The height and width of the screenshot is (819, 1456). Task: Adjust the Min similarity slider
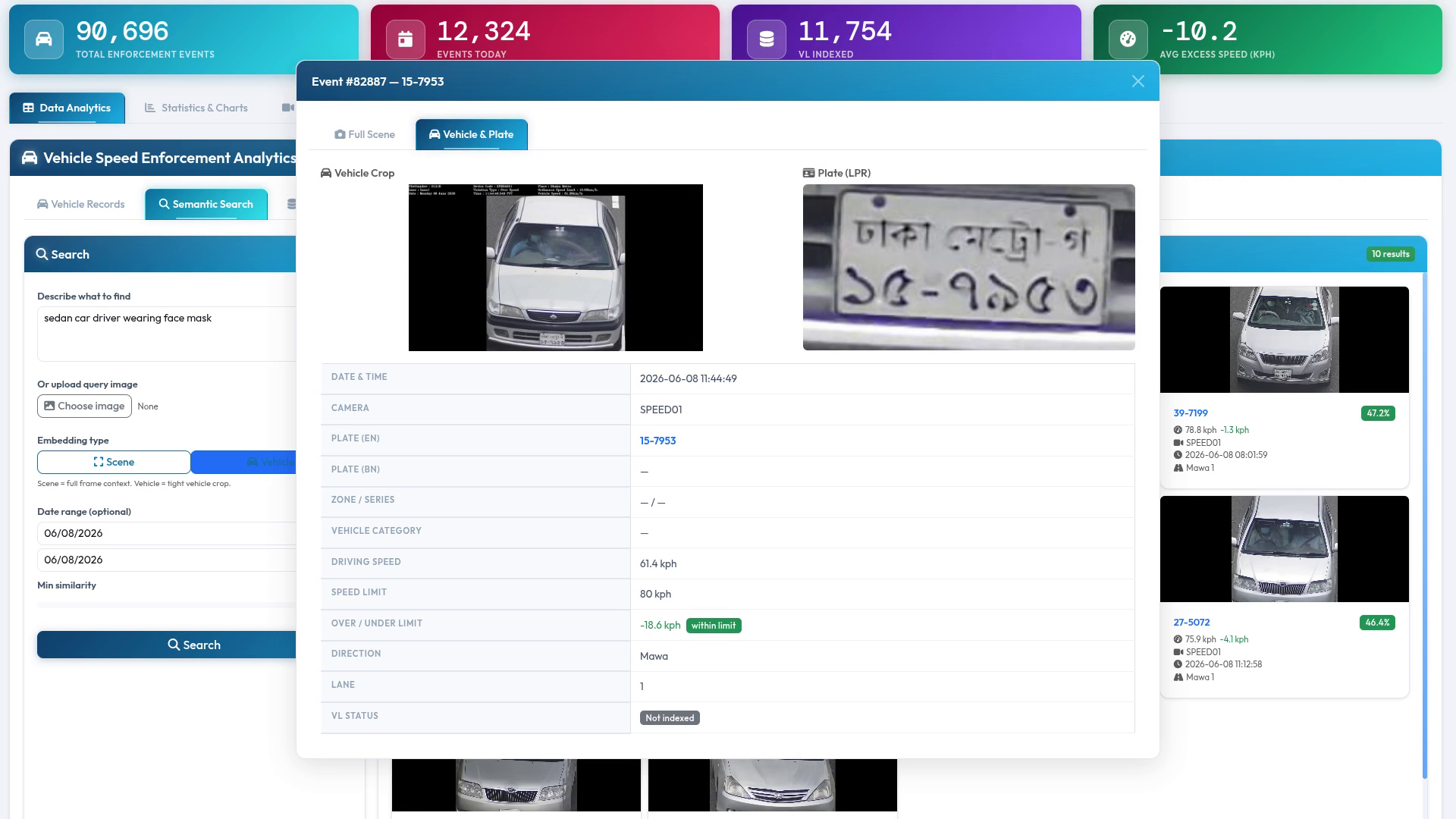[167, 605]
